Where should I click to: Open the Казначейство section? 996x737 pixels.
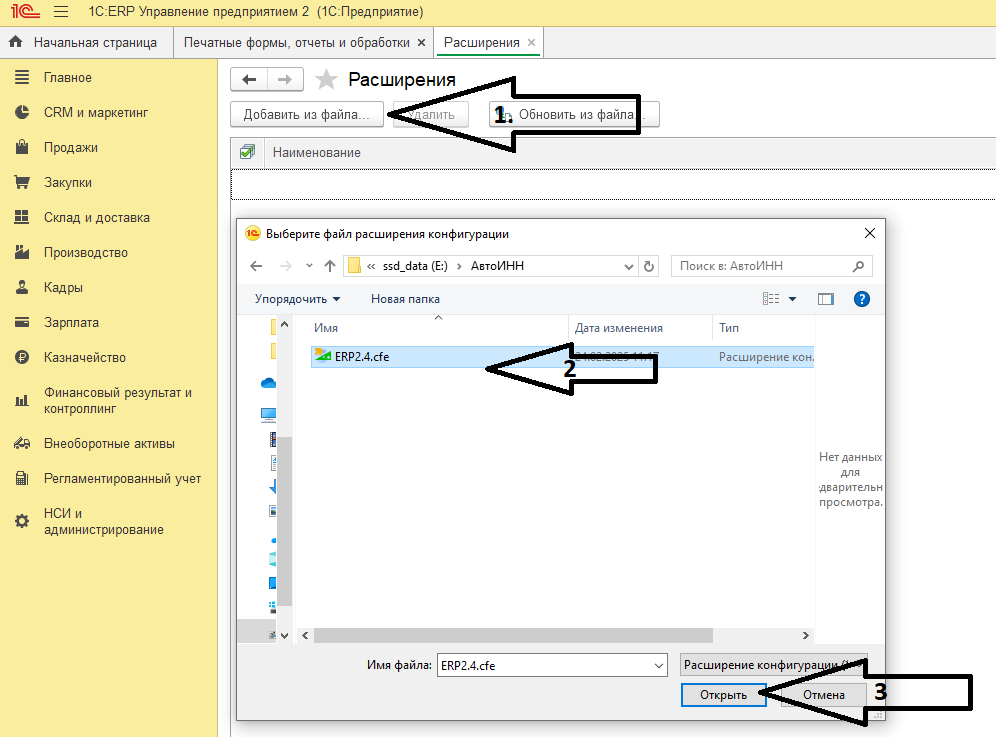click(x=84, y=358)
